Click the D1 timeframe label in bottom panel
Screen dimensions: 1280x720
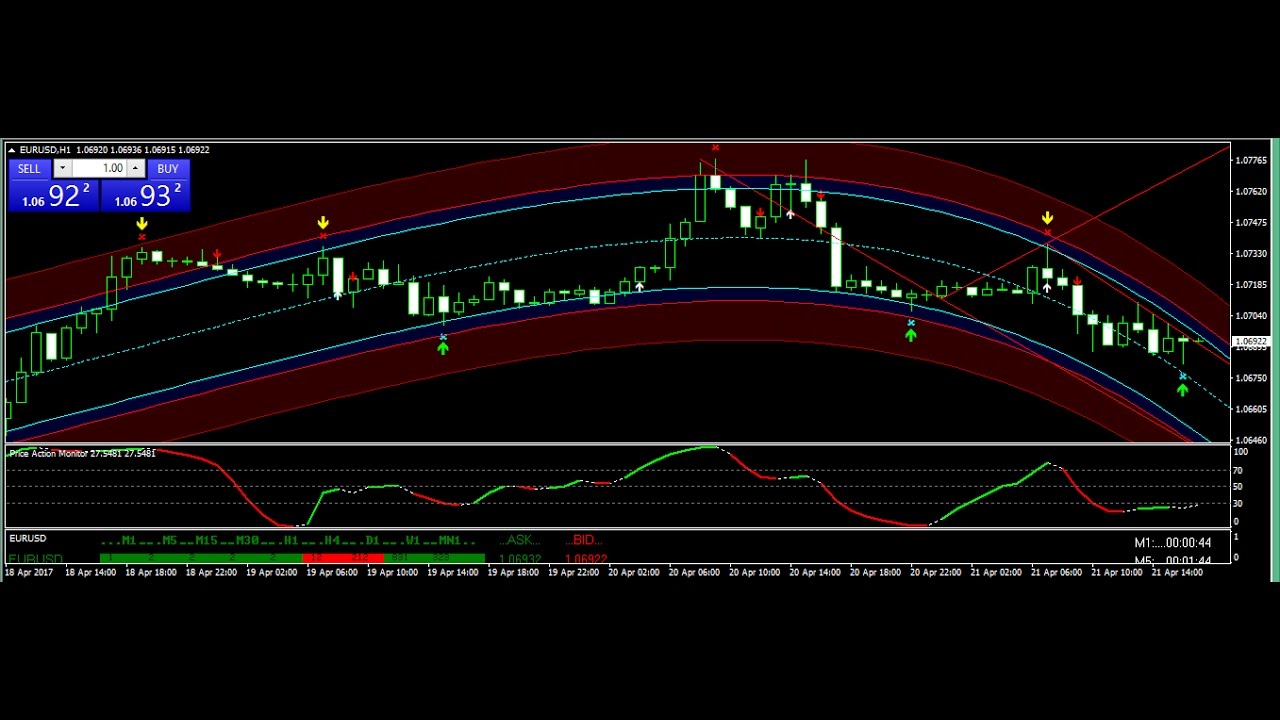click(372, 541)
